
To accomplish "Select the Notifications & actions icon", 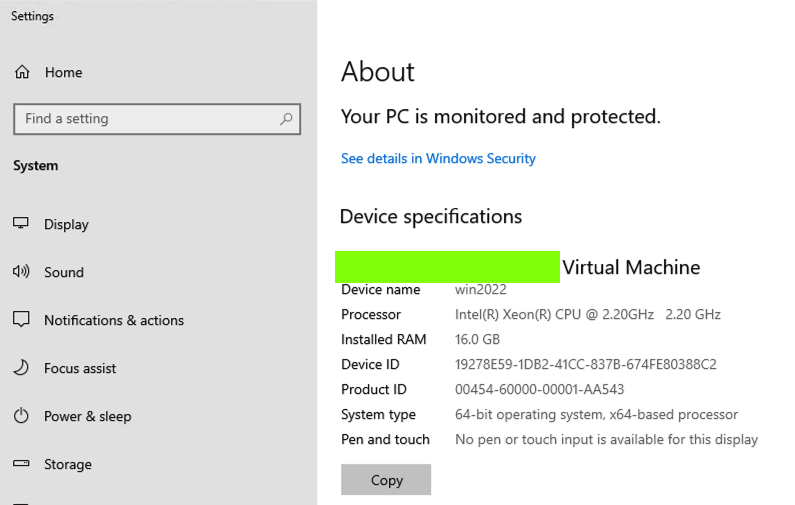I will (x=21, y=320).
